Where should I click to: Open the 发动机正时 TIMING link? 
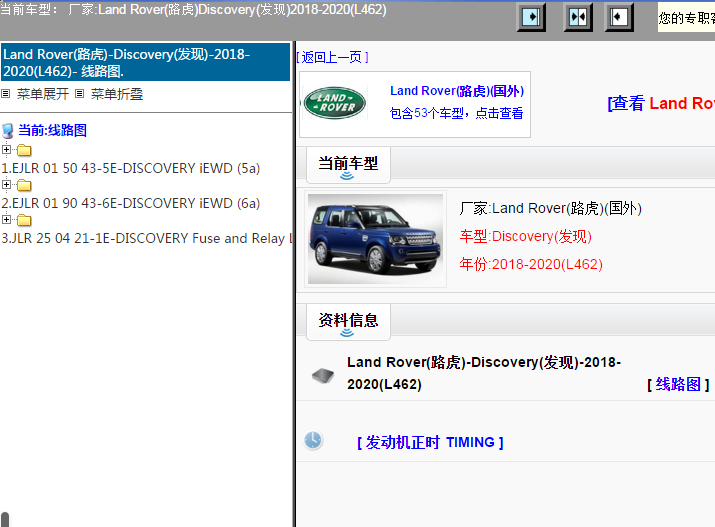[x=430, y=442]
